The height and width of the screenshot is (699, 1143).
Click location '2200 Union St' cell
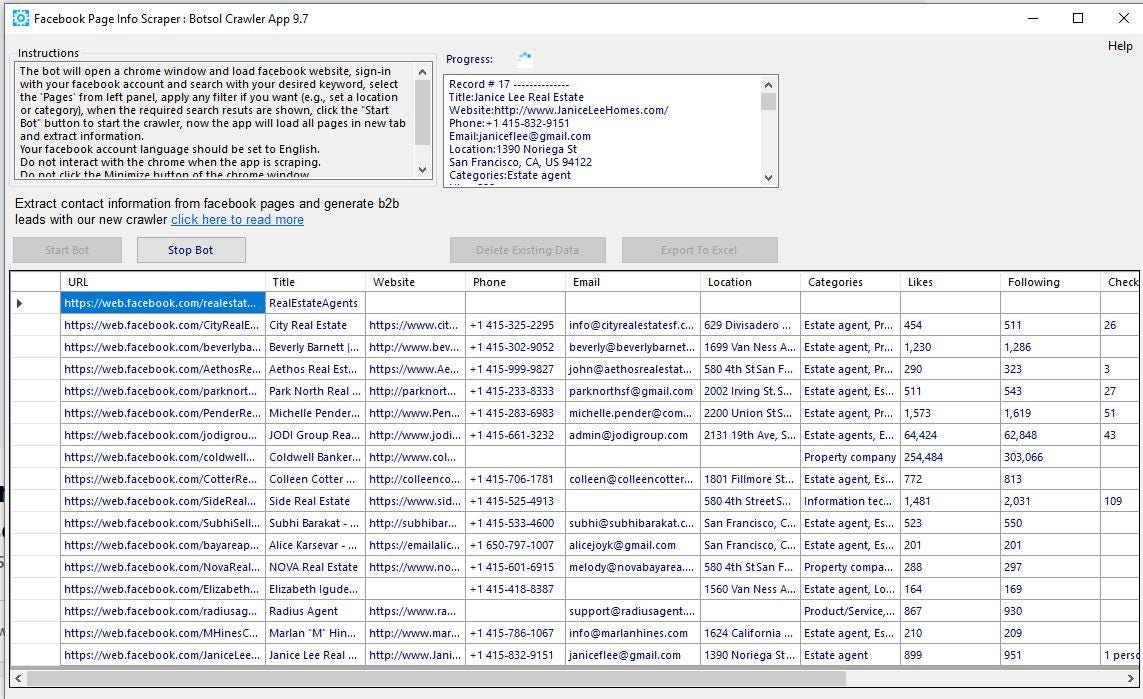pyautogui.click(x=750, y=413)
